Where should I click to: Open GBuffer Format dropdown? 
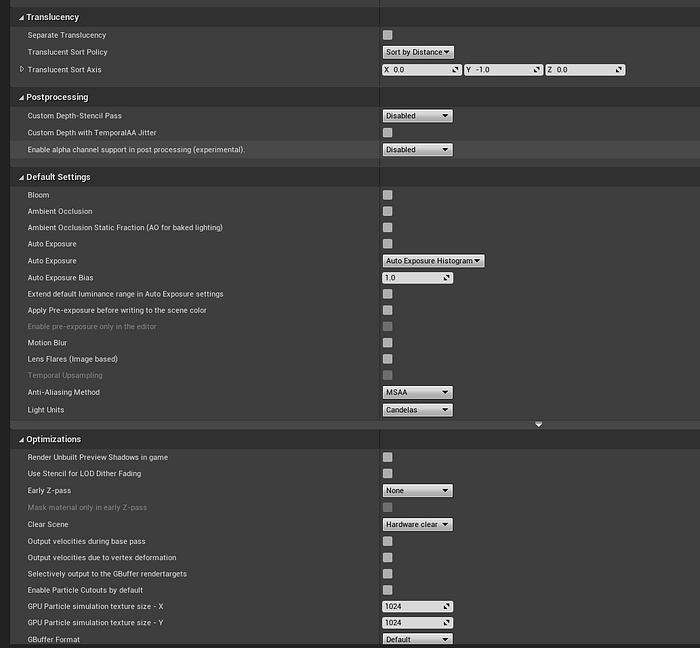(x=417, y=640)
